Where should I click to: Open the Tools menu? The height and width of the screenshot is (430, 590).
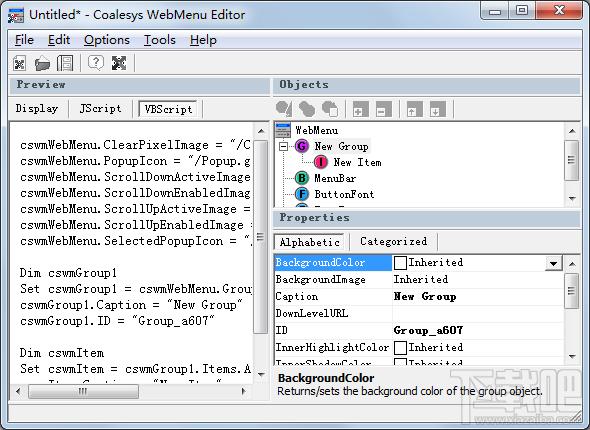[160, 40]
